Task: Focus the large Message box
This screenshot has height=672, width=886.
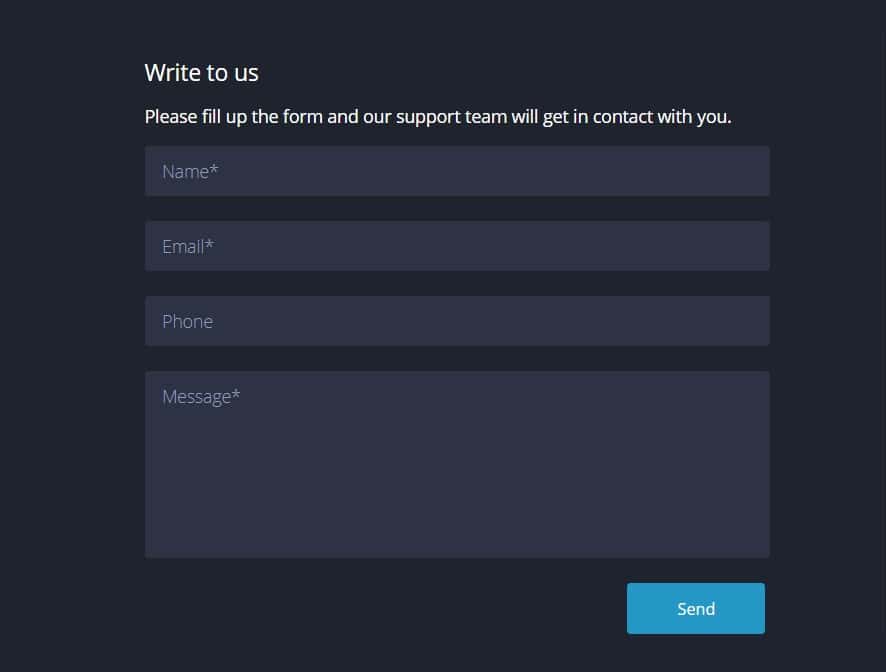Action: pyautogui.click(x=457, y=465)
